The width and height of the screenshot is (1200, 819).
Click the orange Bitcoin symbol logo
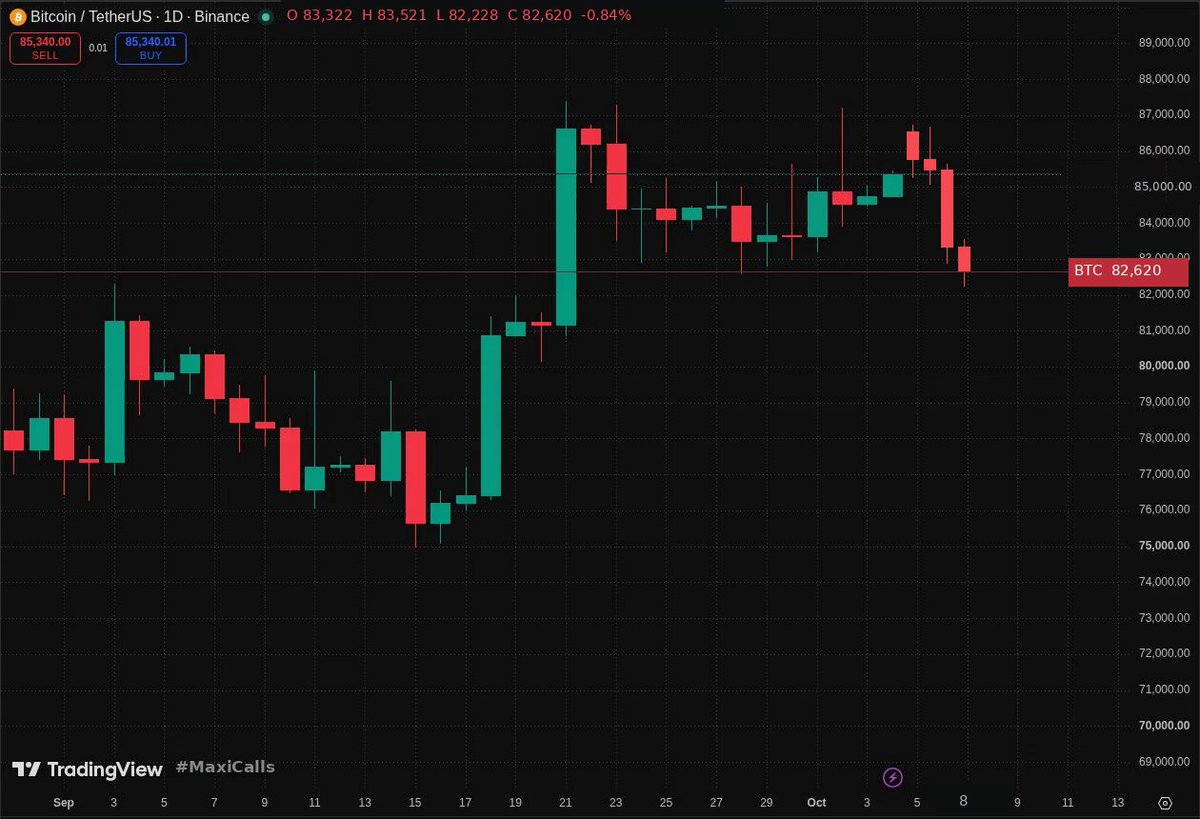point(19,16)
